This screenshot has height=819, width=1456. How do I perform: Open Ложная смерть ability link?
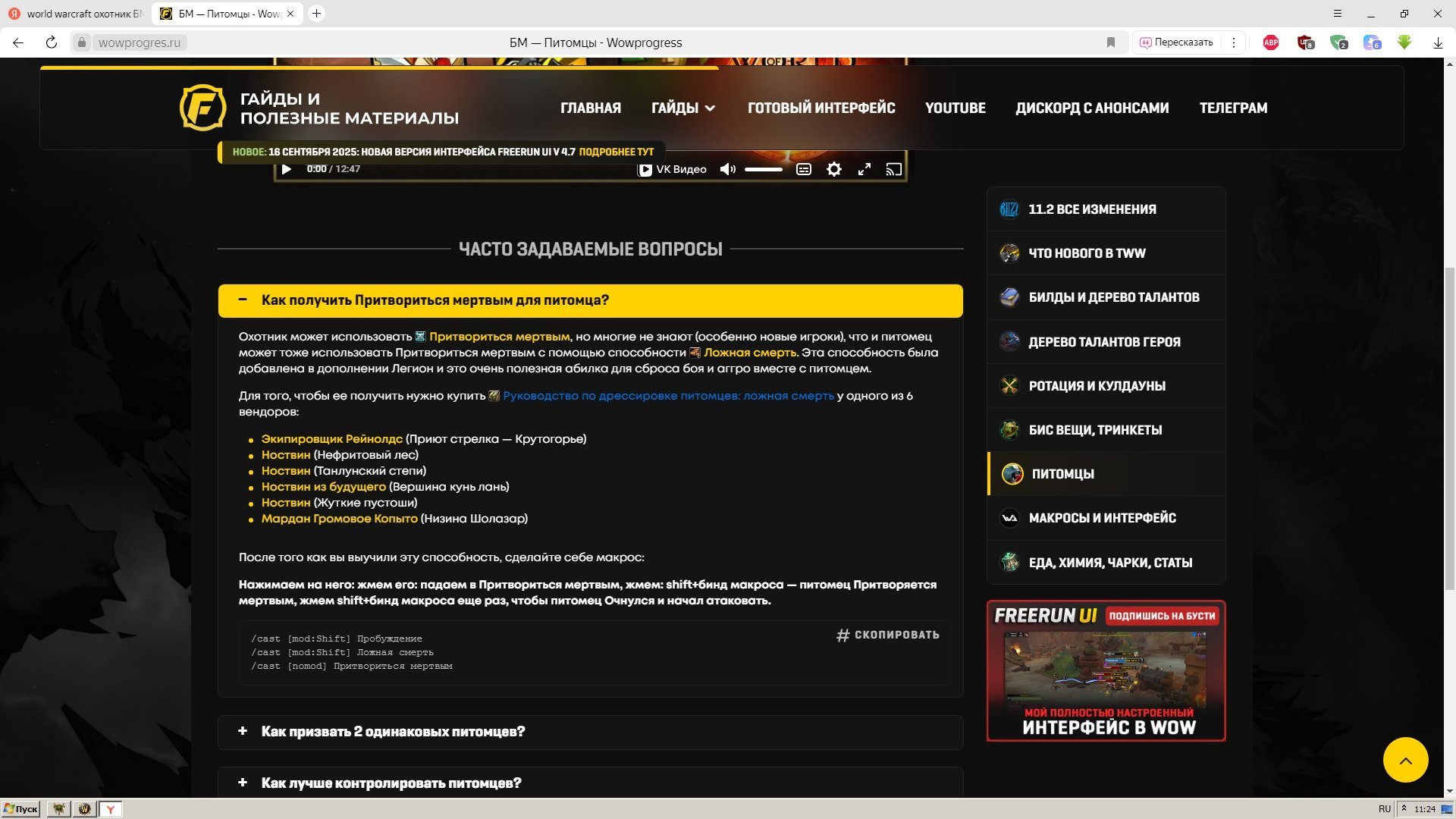(x=749, y=353)
